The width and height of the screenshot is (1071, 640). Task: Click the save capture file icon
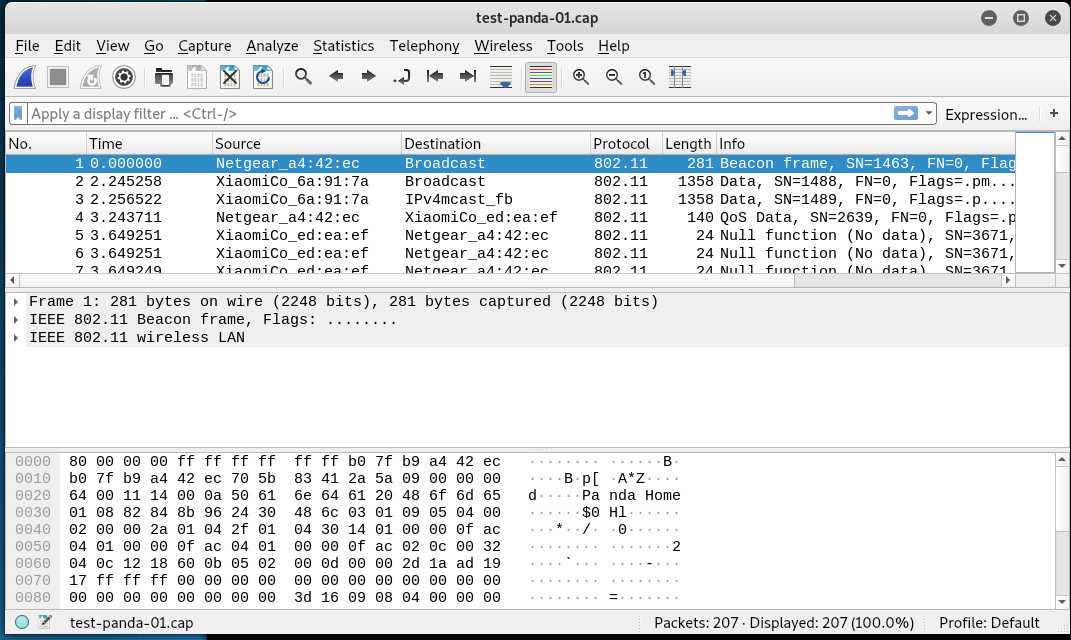pyautogui.click(x=197, y=77)
